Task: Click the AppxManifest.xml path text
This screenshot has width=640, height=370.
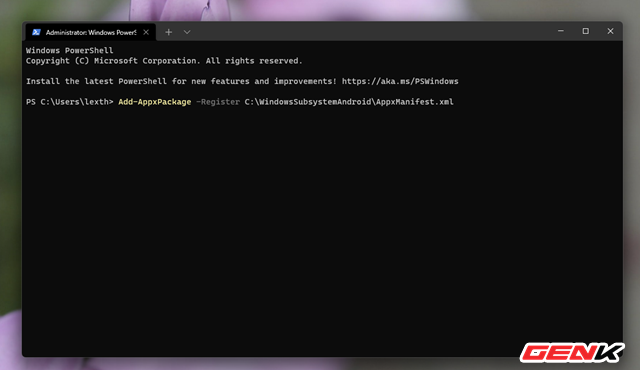Action: click(349, 102)
